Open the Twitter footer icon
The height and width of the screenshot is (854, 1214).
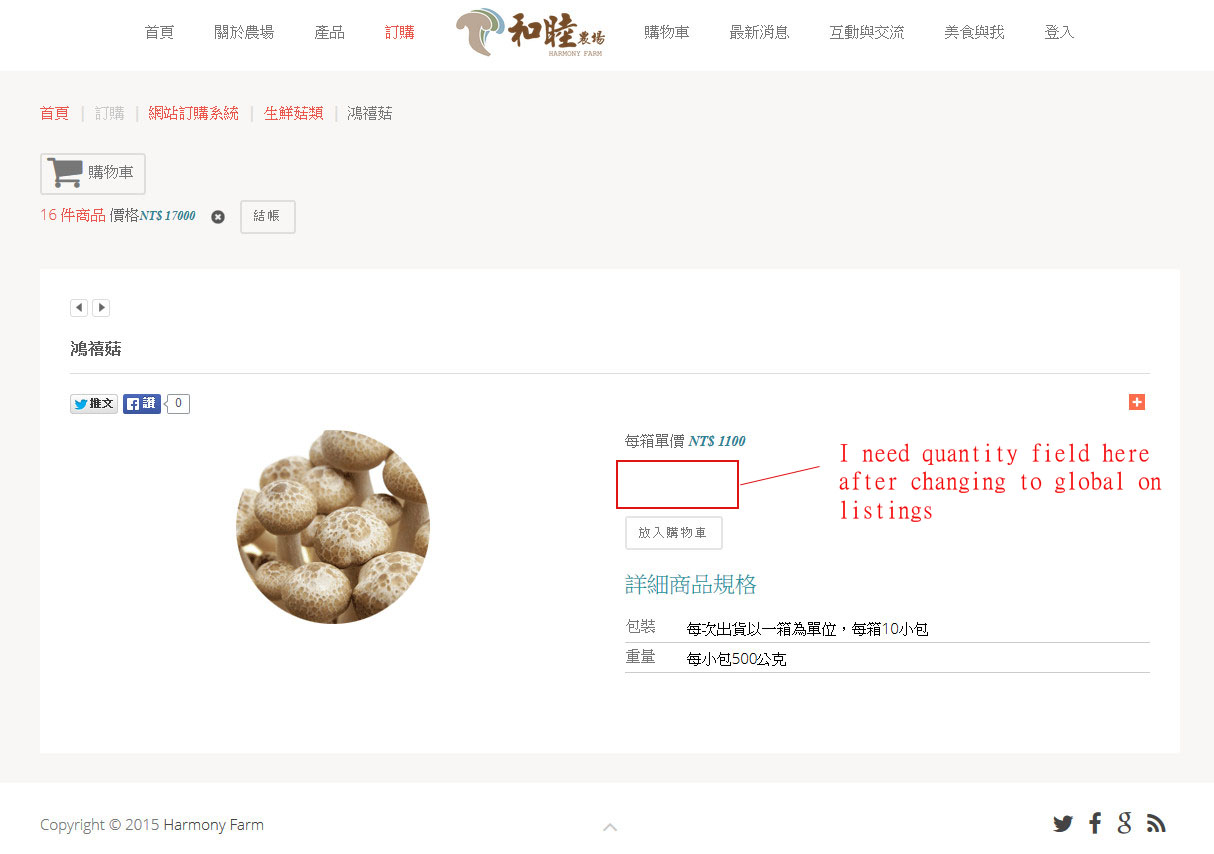click(x=1062, y=824)
